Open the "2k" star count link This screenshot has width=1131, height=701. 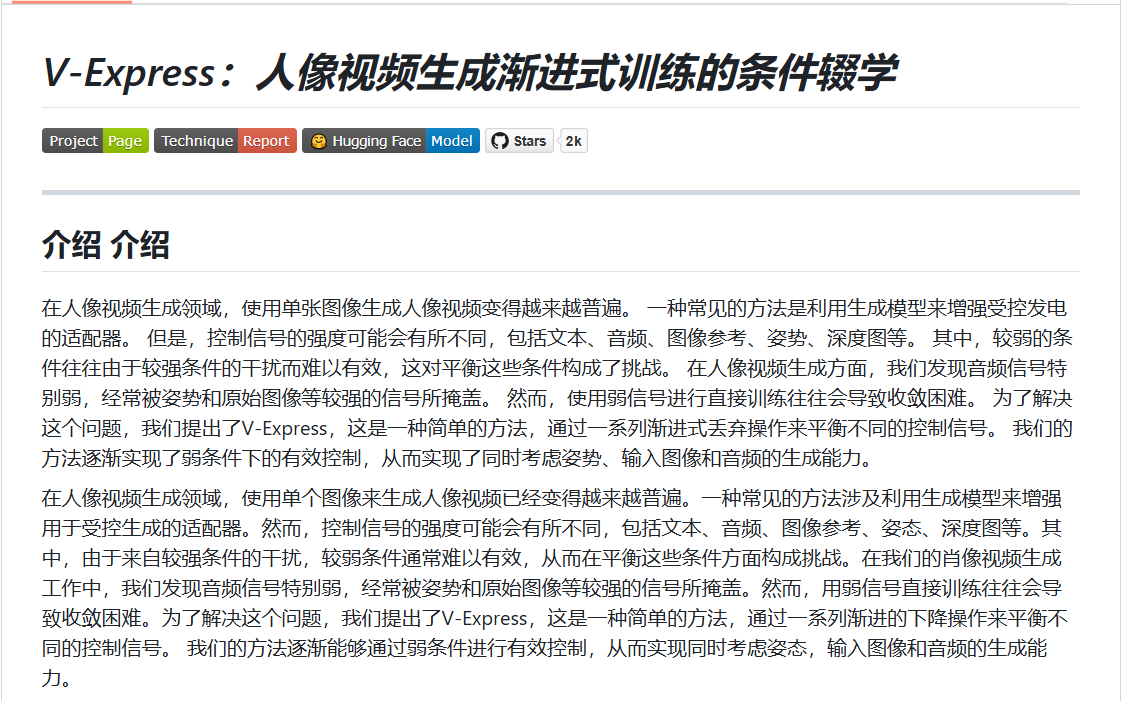(573, 140)
